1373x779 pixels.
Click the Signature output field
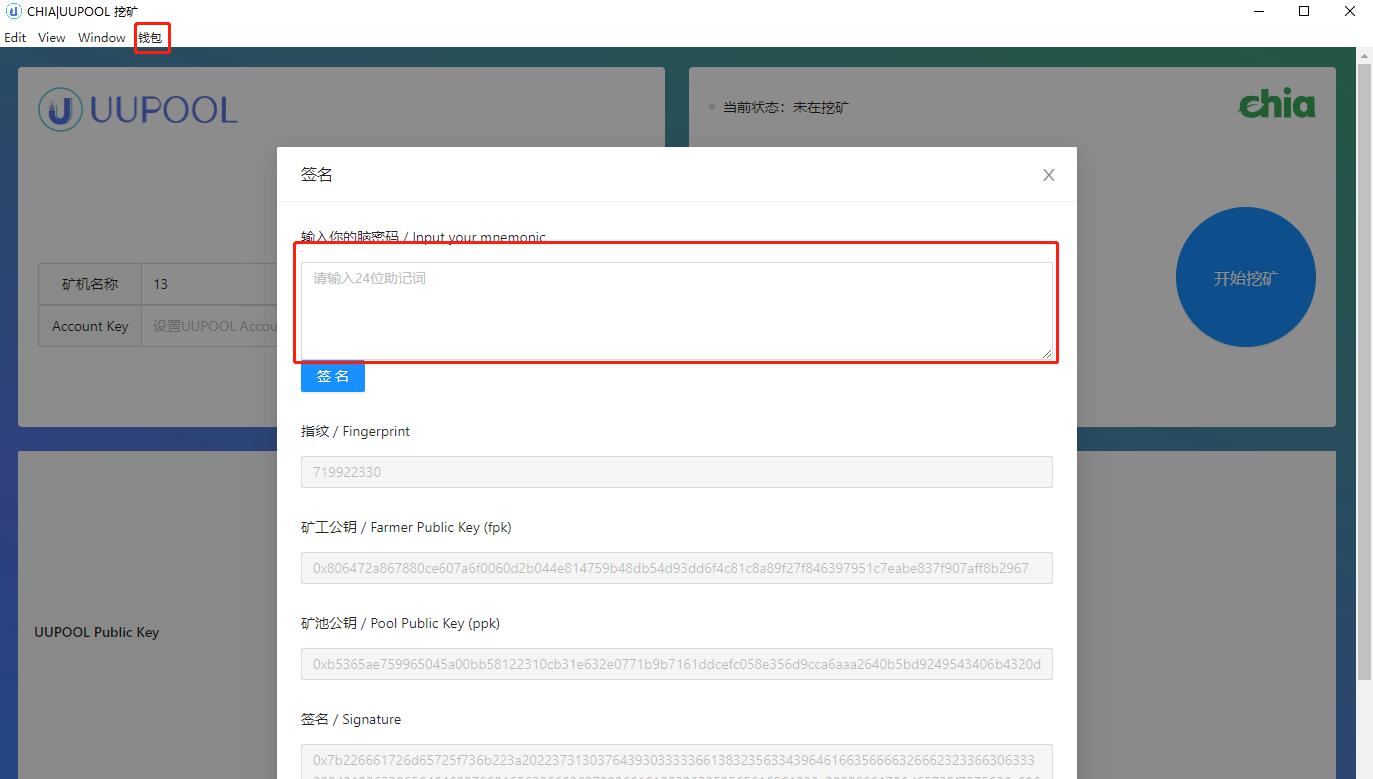pos(676,762)
